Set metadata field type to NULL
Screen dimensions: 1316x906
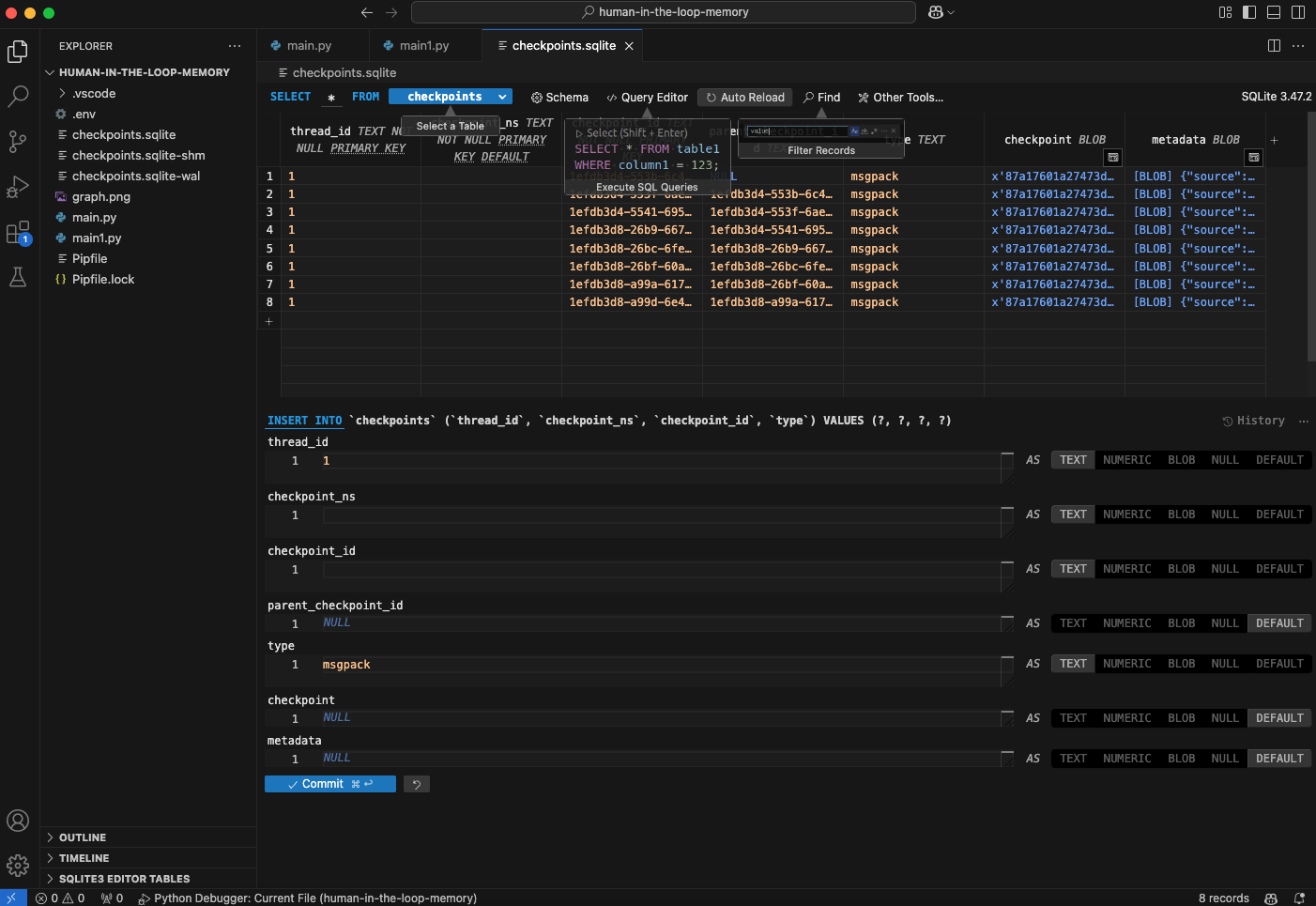coord(1224,759)
